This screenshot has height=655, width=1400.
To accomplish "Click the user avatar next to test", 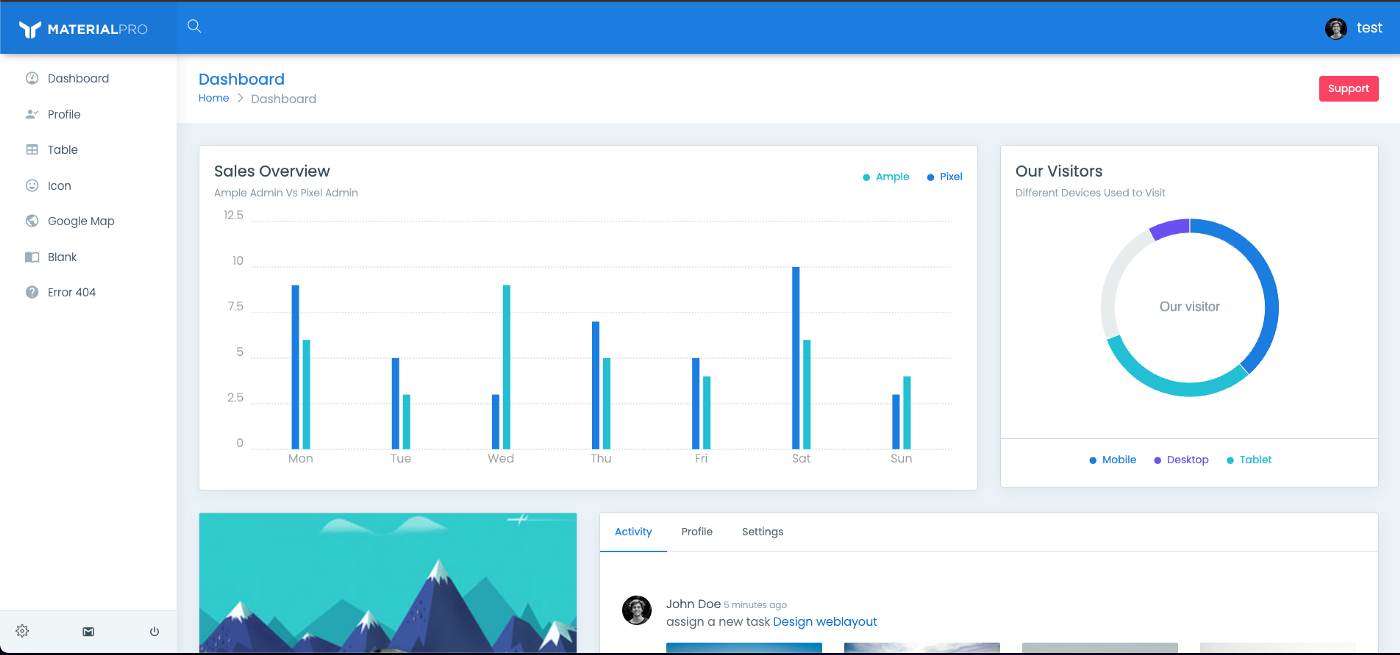I will [x=1336, y=28].
